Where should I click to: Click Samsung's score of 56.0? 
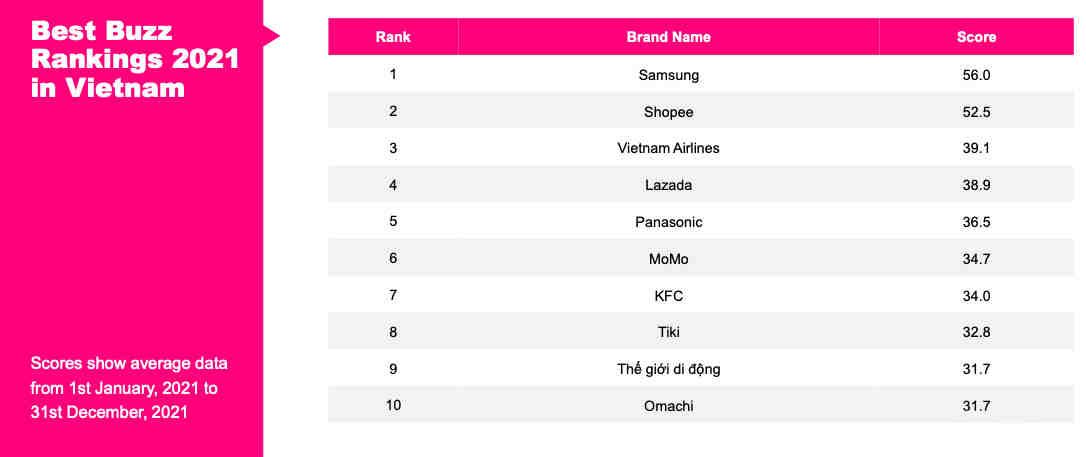click(976, 75)
